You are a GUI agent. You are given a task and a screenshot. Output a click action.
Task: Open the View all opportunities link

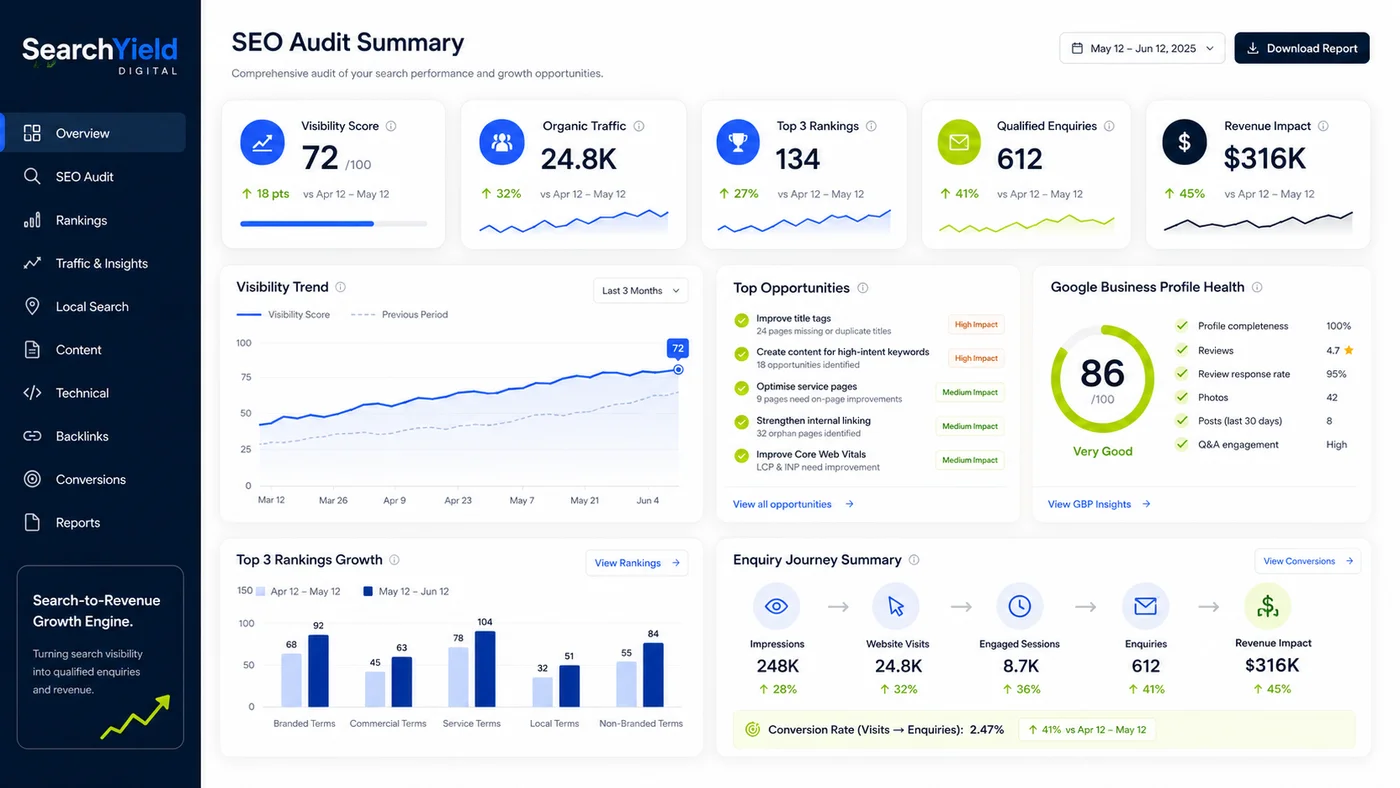(793, 504)
